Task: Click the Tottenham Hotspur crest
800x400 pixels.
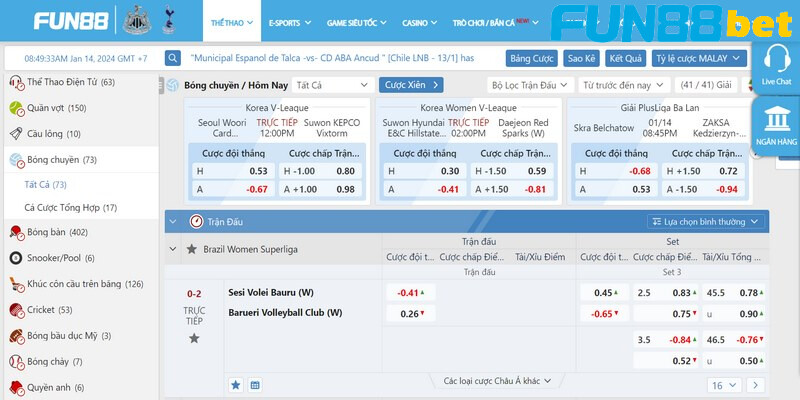Action: pyautogui.click(x=169, y=20)
